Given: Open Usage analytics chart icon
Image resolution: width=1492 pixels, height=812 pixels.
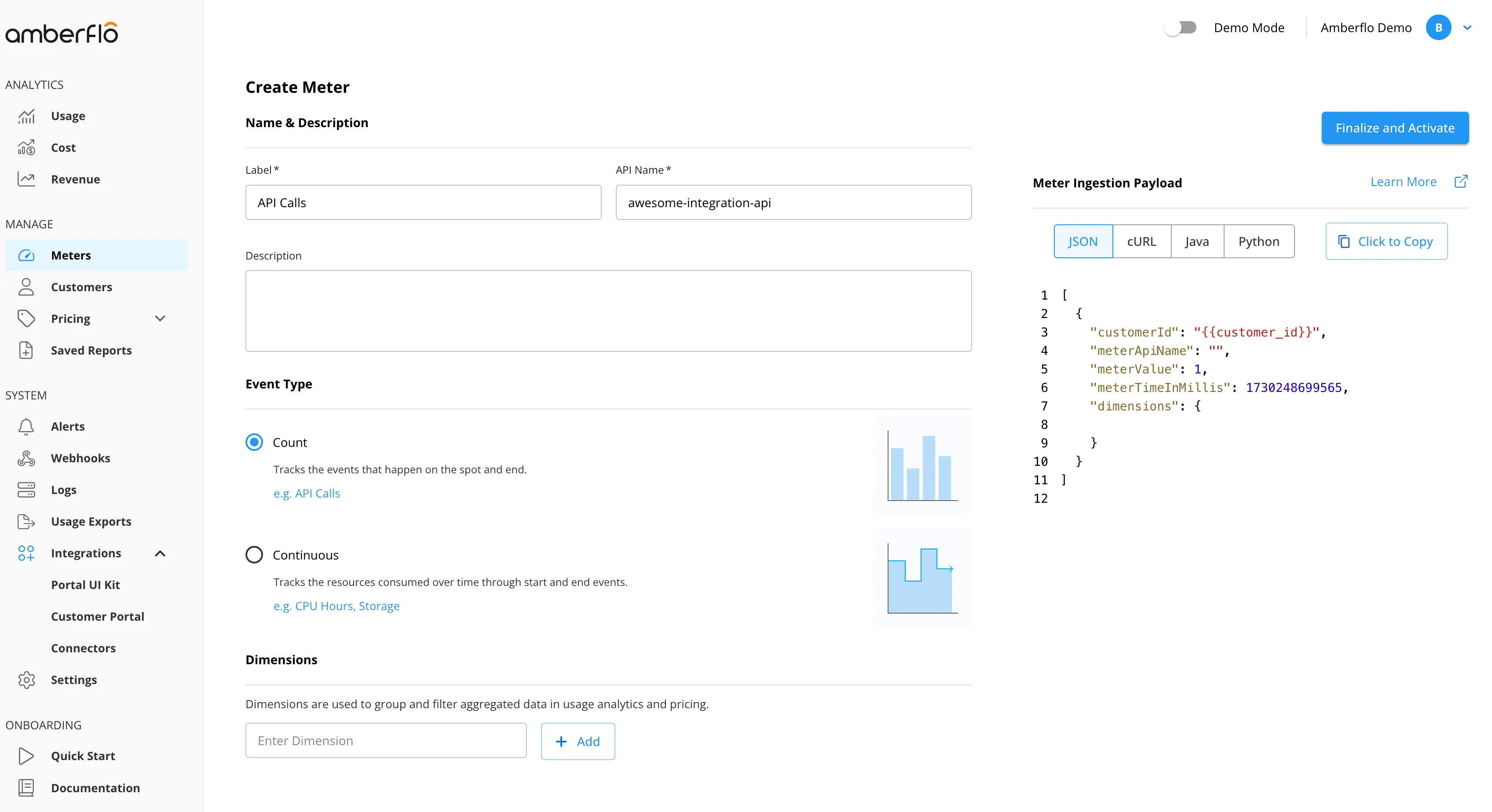Looking at the screenshot, I should click(x=26, y=116).
